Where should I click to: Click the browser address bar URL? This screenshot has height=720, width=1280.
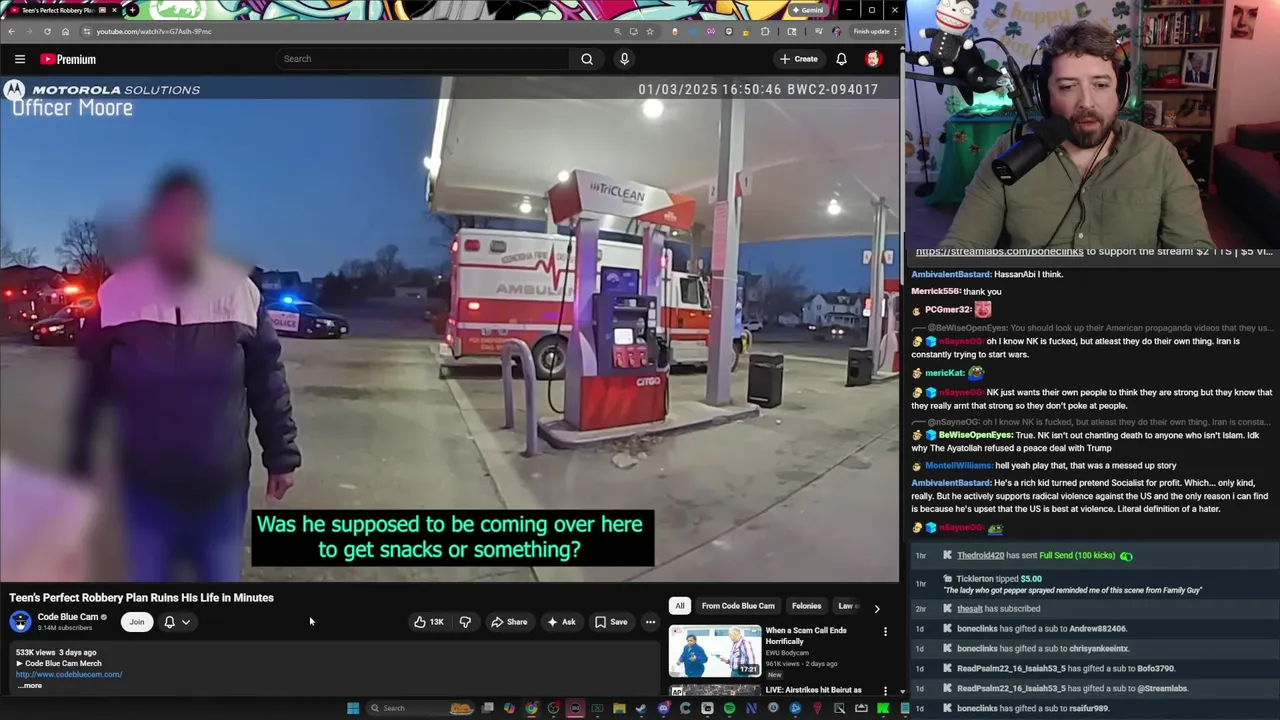[x=154, y=31]
